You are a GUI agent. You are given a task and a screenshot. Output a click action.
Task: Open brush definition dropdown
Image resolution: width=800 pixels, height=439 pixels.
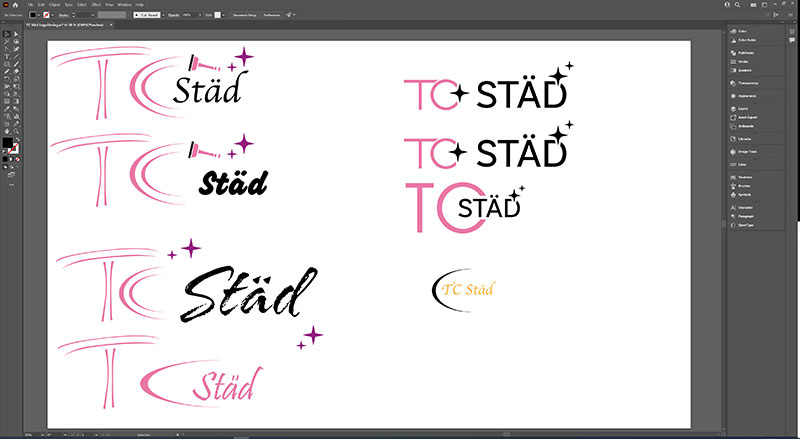[163, 15]
